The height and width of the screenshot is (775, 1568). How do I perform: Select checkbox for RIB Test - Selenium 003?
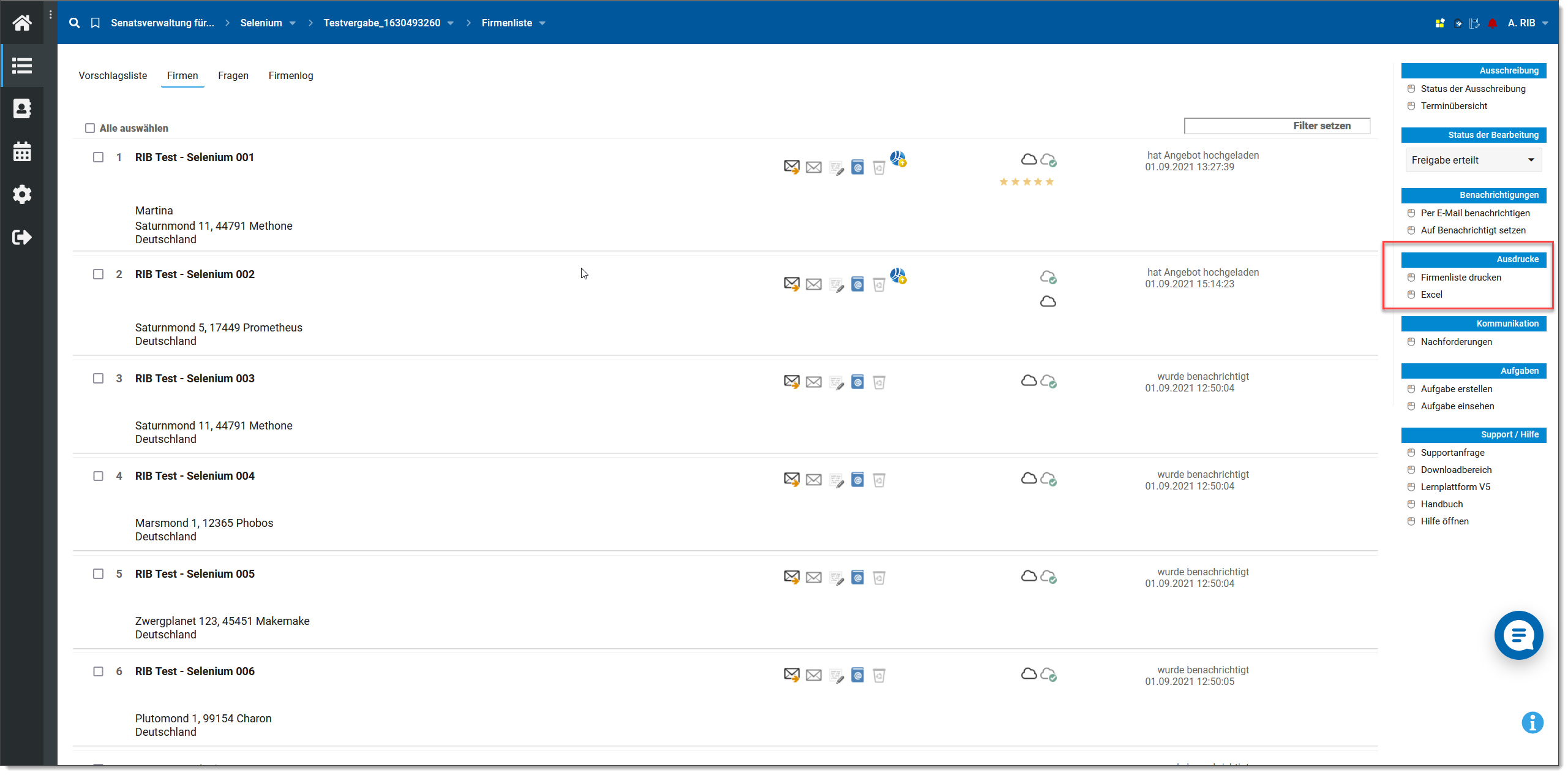click(x=98, y=379)
